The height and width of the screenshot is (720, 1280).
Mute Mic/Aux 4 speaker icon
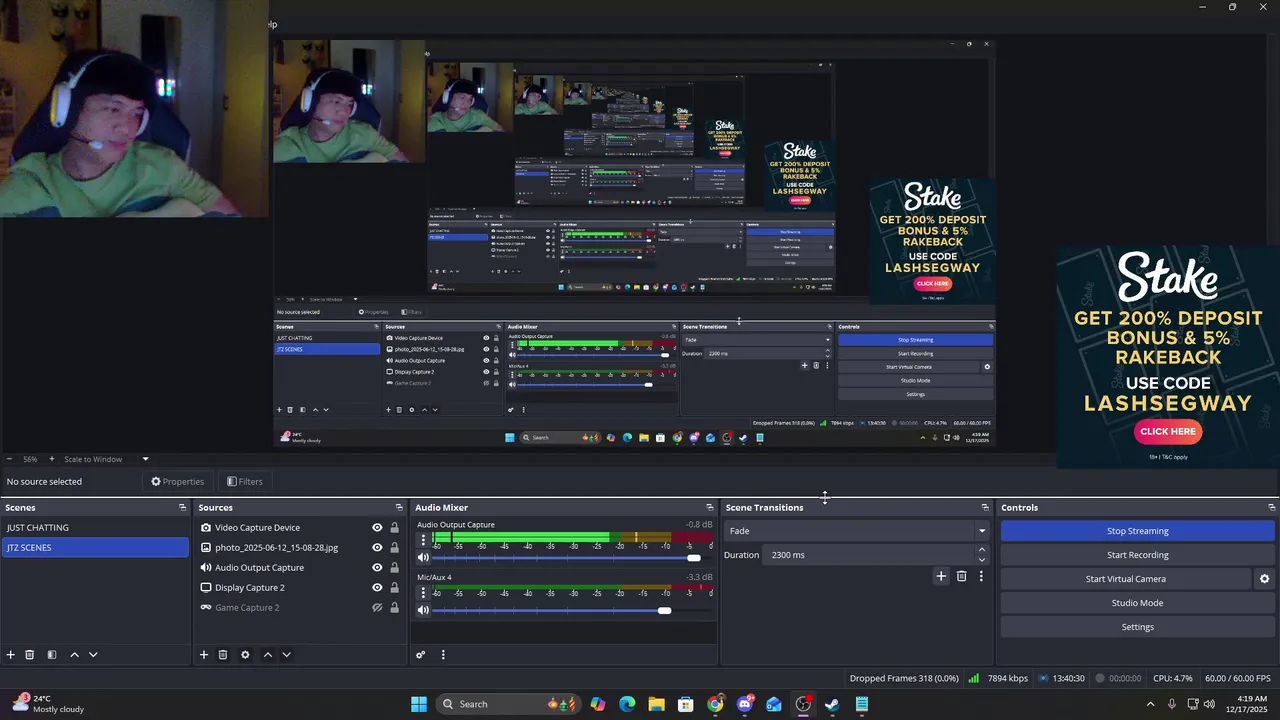tap(423, 610)
